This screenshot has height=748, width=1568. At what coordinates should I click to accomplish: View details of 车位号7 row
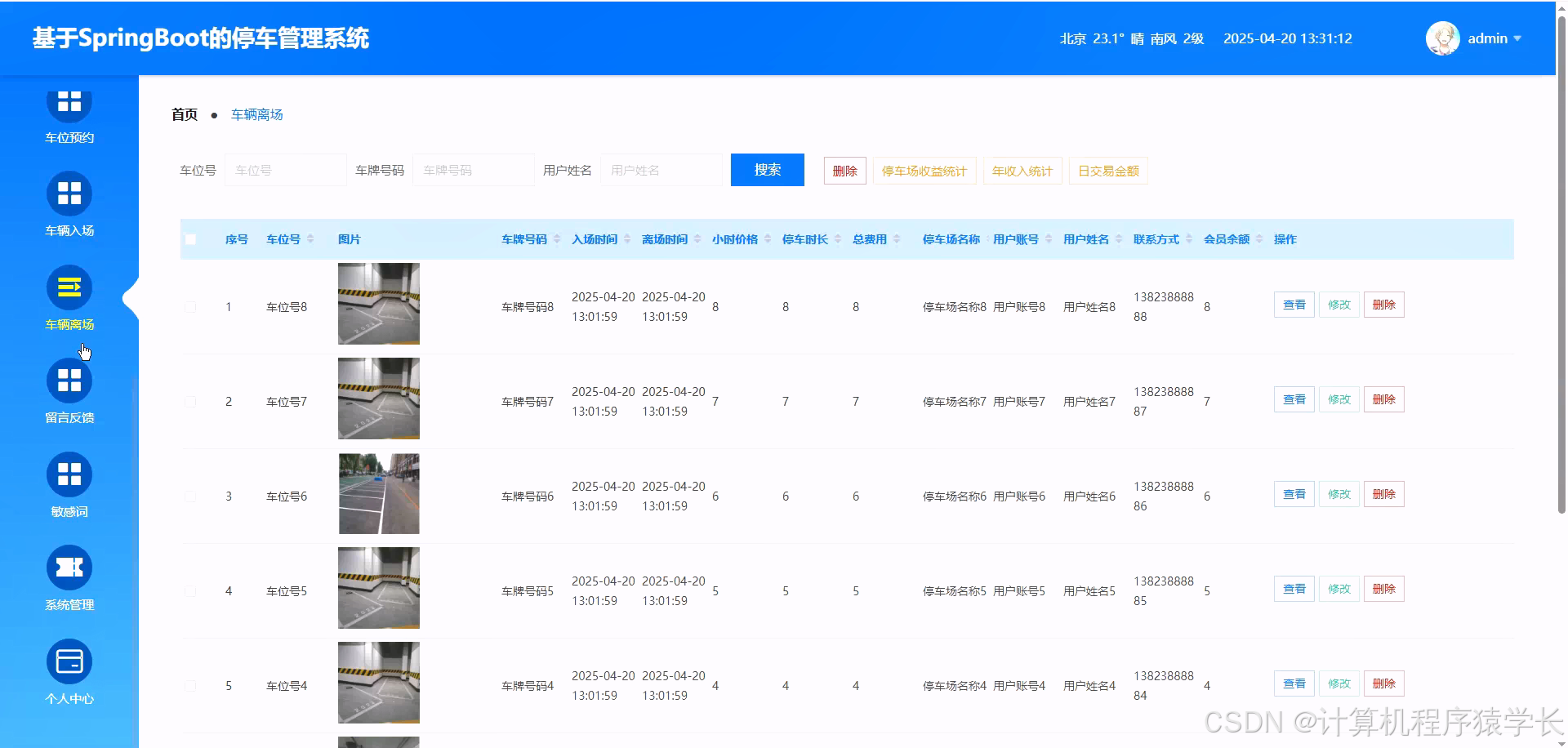1294,399
